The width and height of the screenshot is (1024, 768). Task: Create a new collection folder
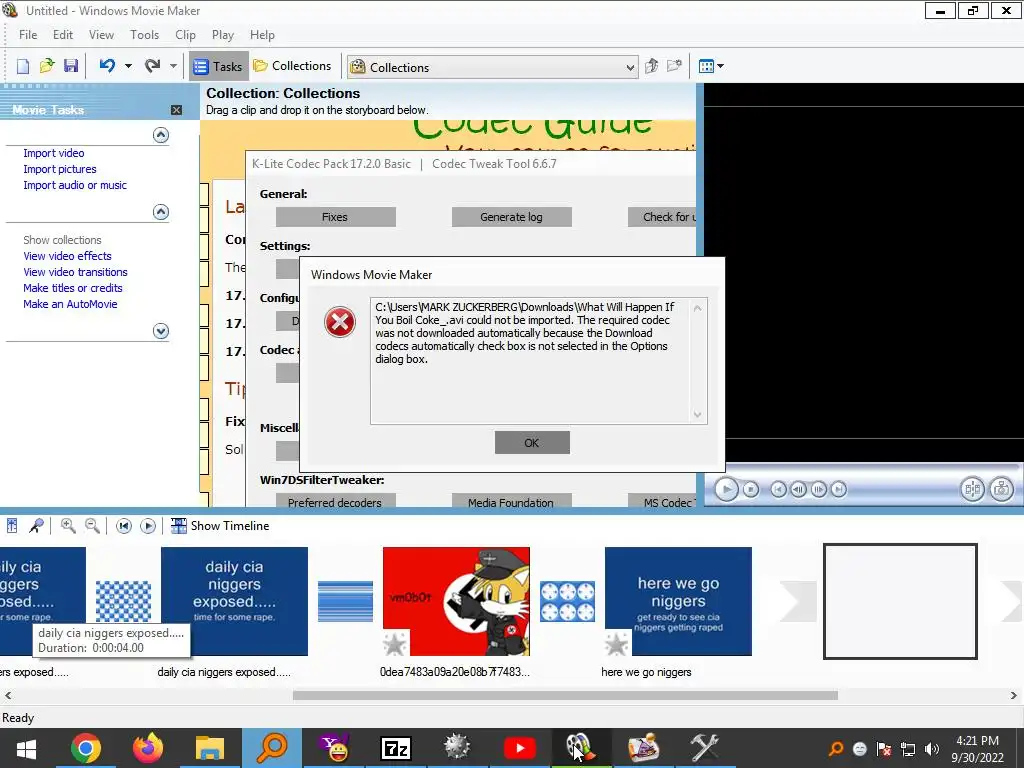[x=674, y=66]
